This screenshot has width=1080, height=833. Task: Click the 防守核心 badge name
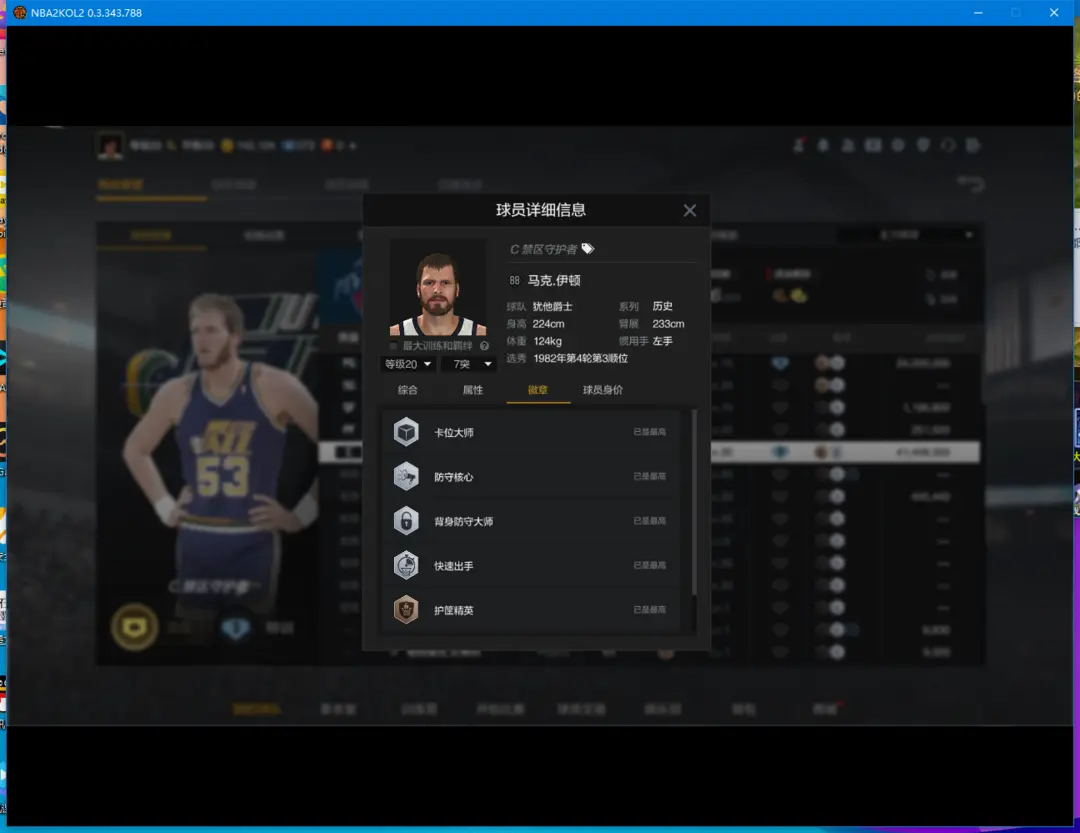453,477
